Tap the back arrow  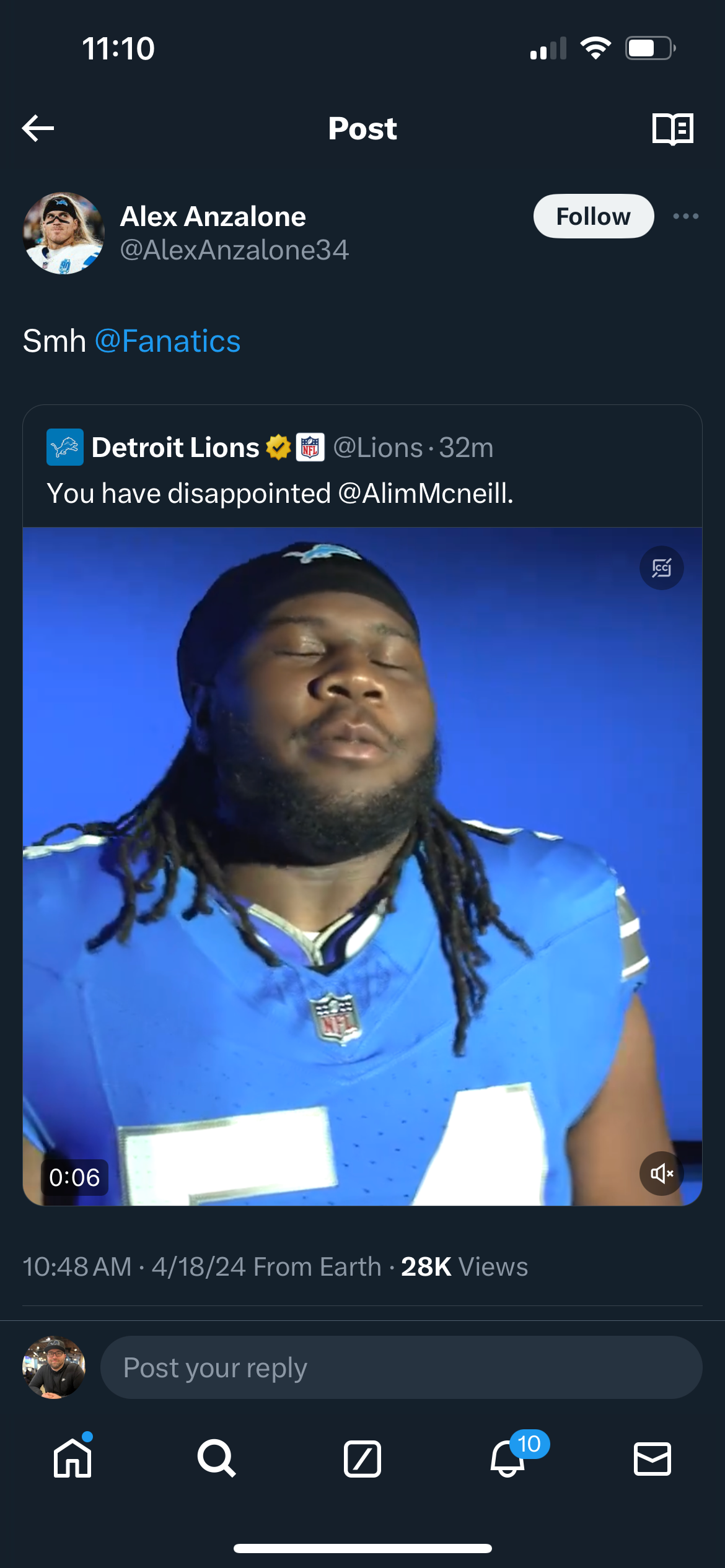(x=38, y=128)
